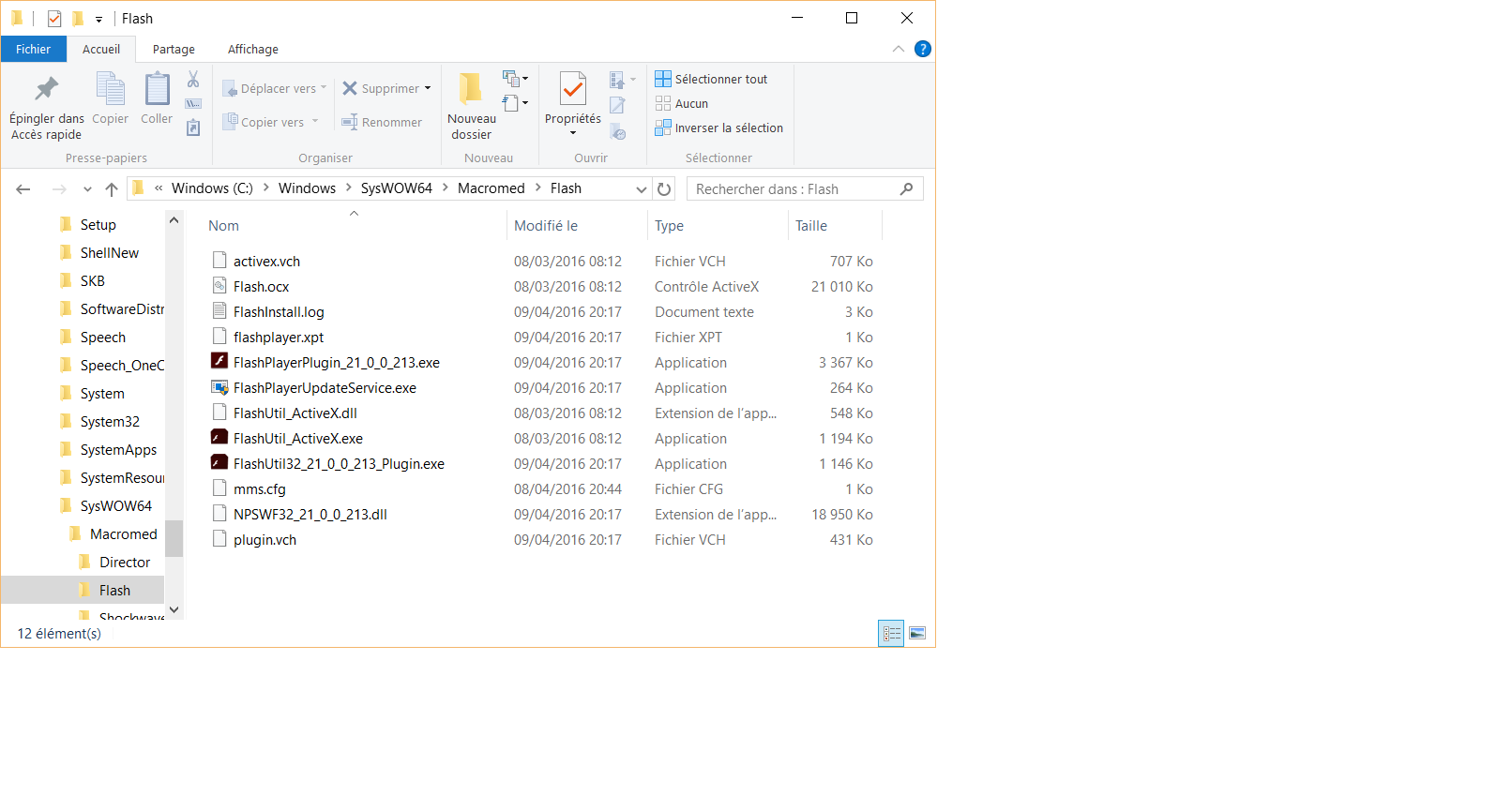
Task: Switch to large icons view in status bar
Action: pos(917,634)
